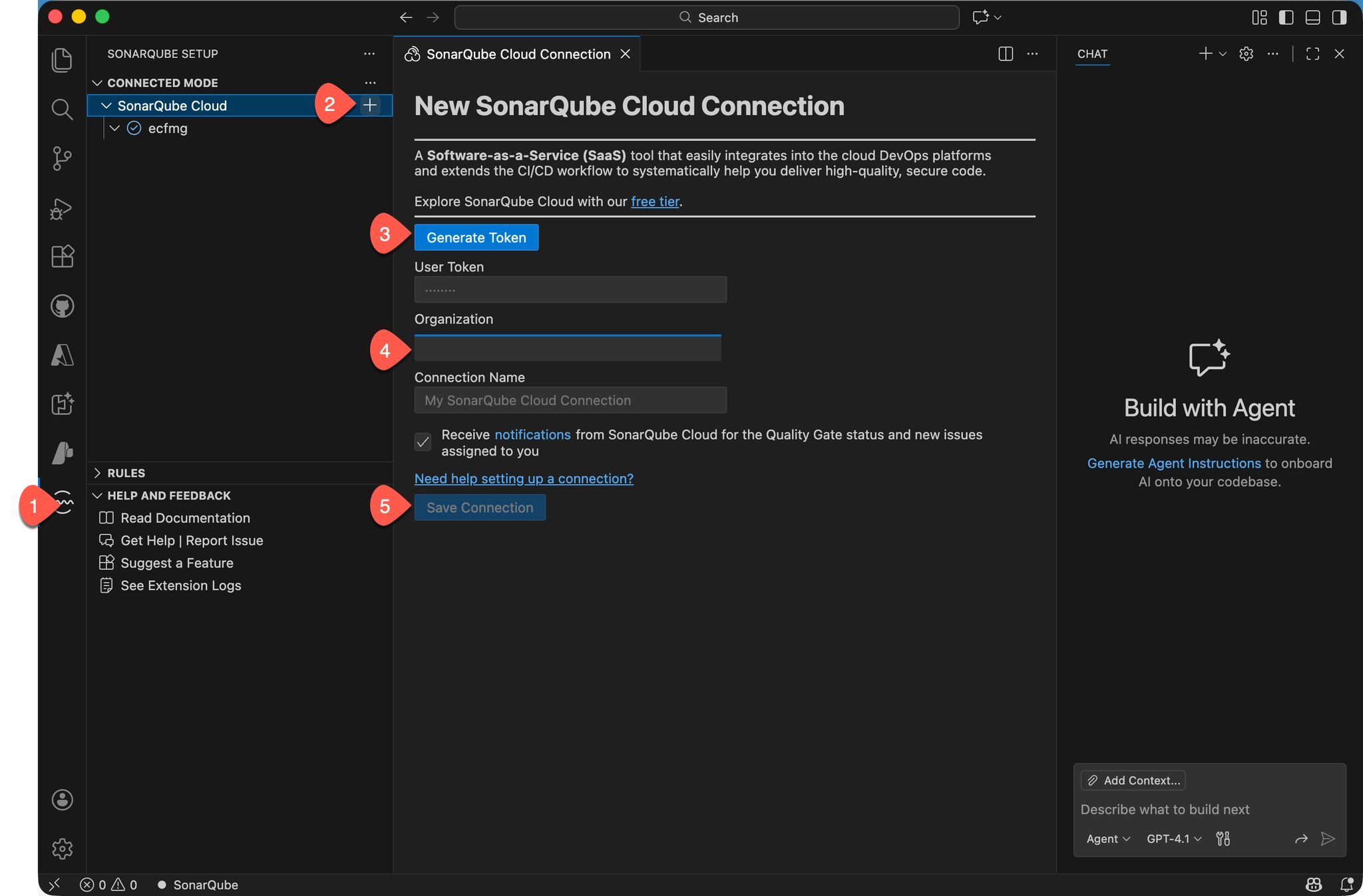Open Suggest a Feature
Screen dimensions: 1363x896
177,563
